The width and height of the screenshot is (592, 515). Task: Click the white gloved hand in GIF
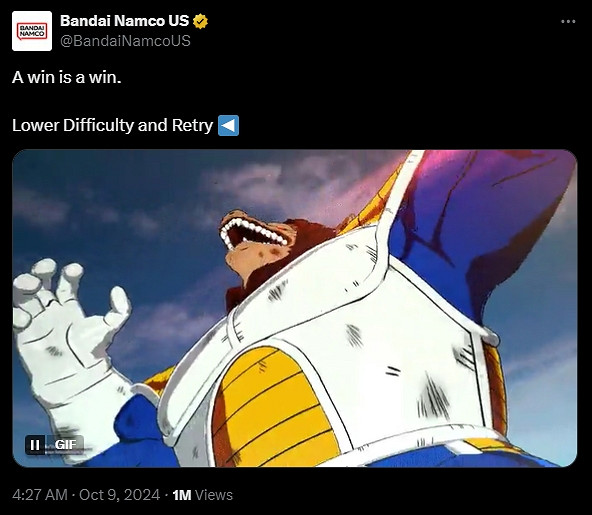68,332
